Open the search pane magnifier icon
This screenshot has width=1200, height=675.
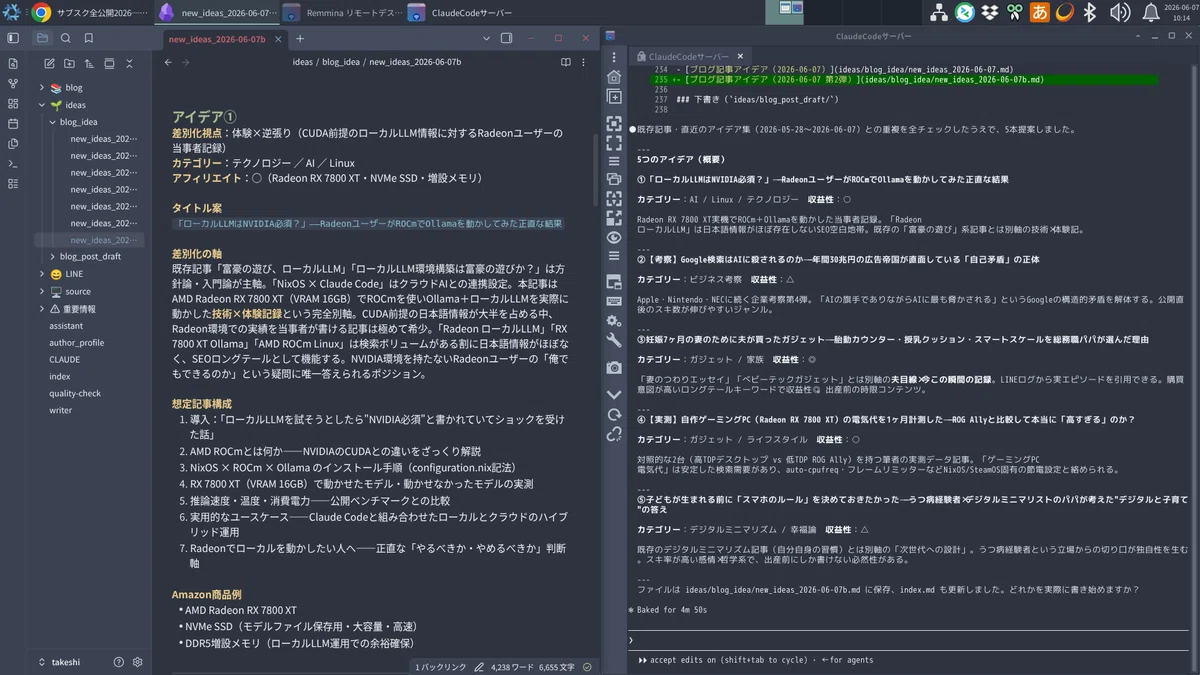point(66,38)
